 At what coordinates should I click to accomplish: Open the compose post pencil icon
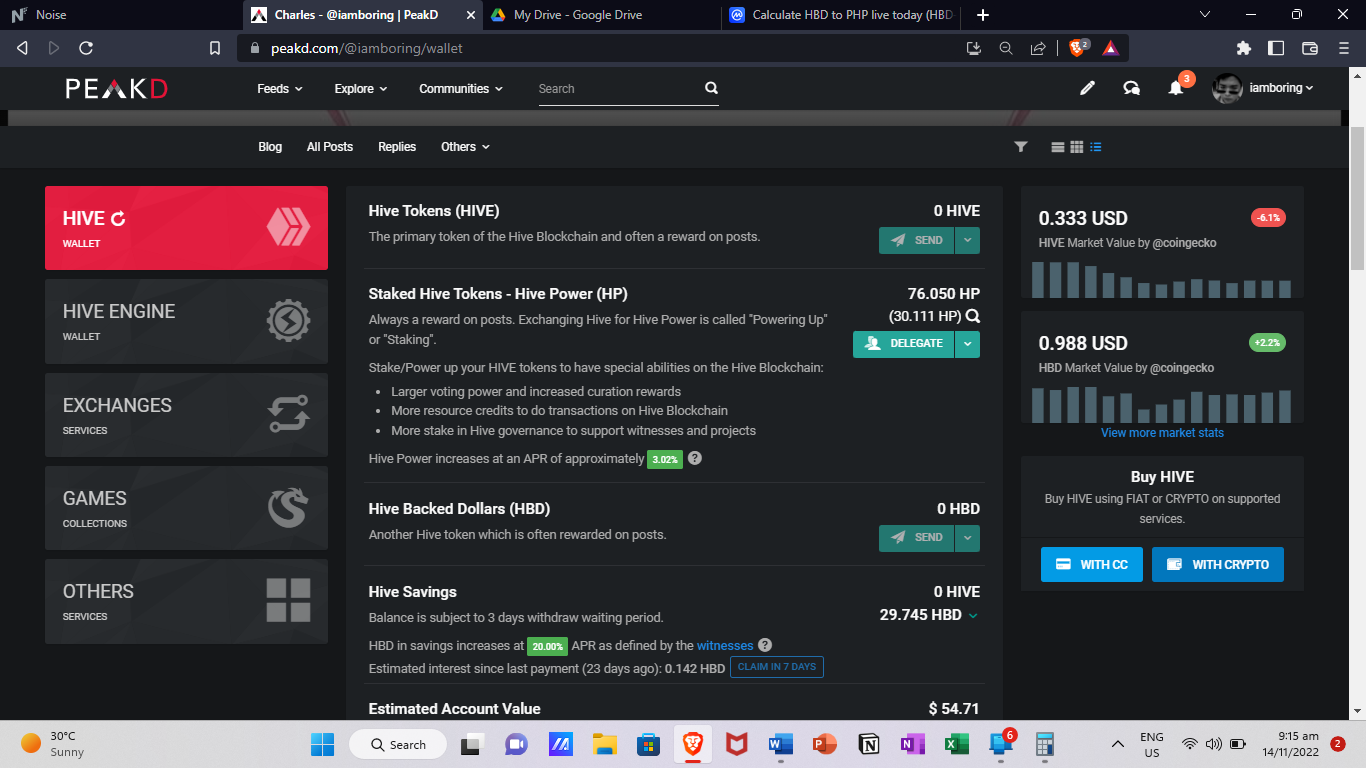point(1087,88)
